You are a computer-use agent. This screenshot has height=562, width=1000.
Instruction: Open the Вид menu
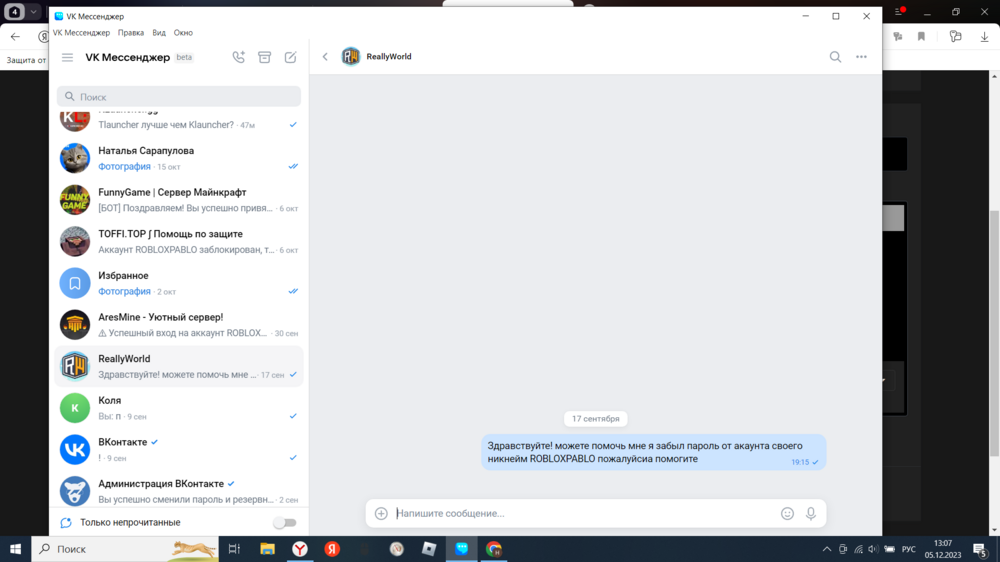[159, 33]
